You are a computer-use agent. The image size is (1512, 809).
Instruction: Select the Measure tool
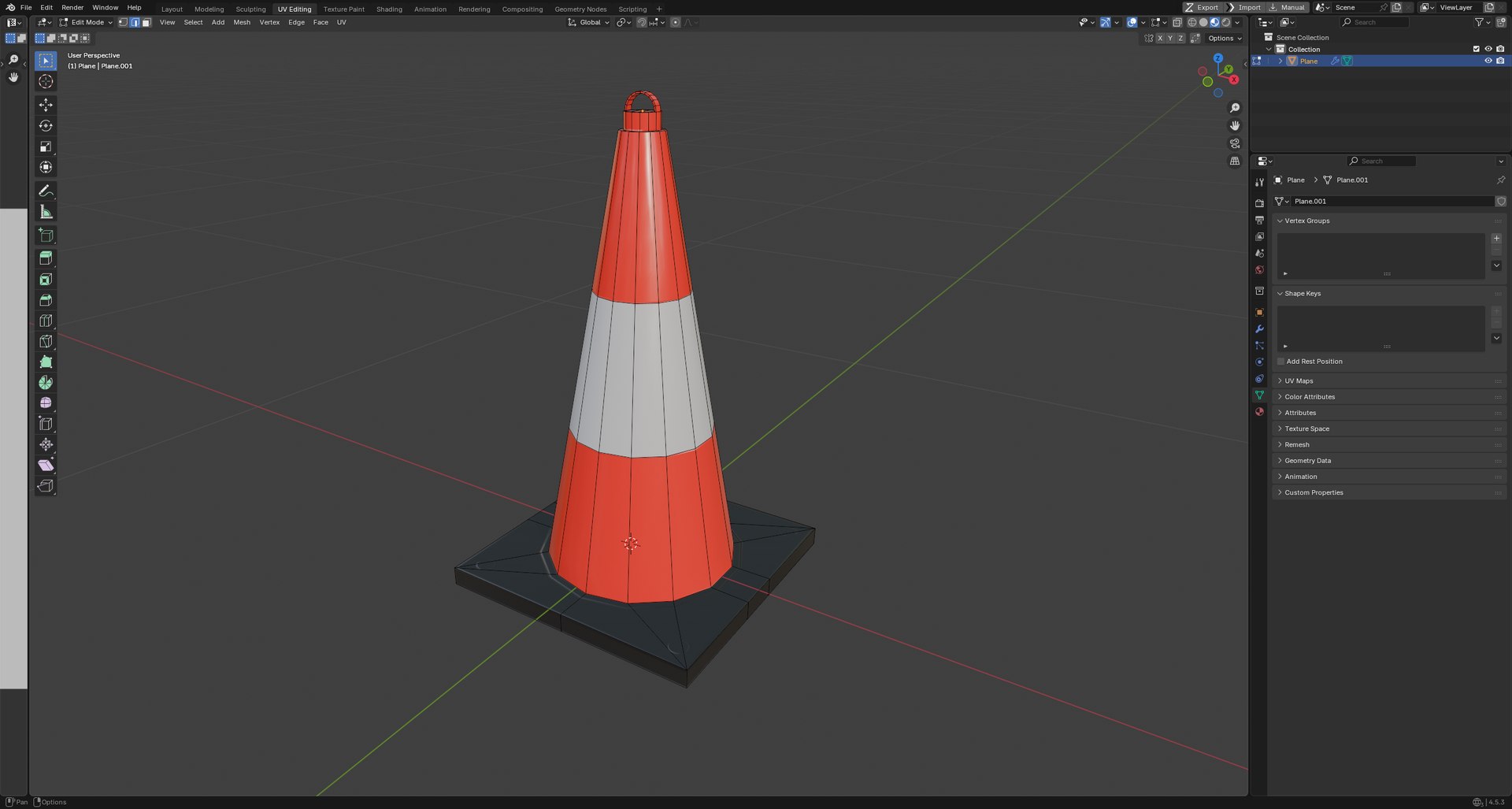(46, 212)
